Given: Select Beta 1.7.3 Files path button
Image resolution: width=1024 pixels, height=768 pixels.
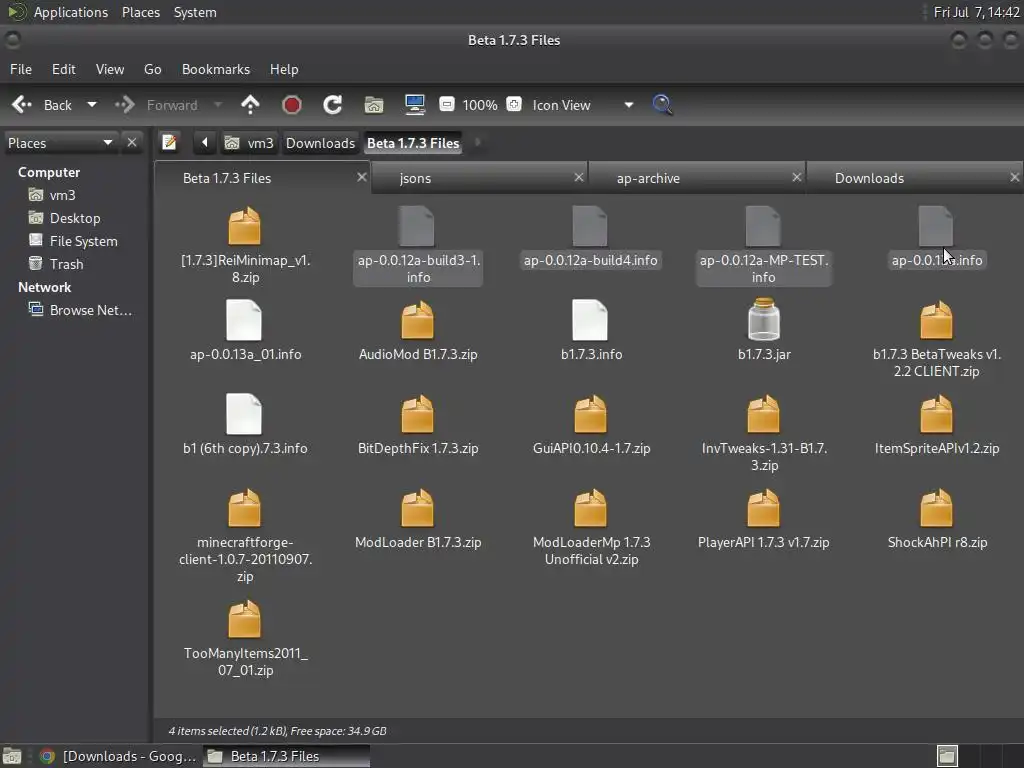Looking at the screenshot, I should 413,143.
